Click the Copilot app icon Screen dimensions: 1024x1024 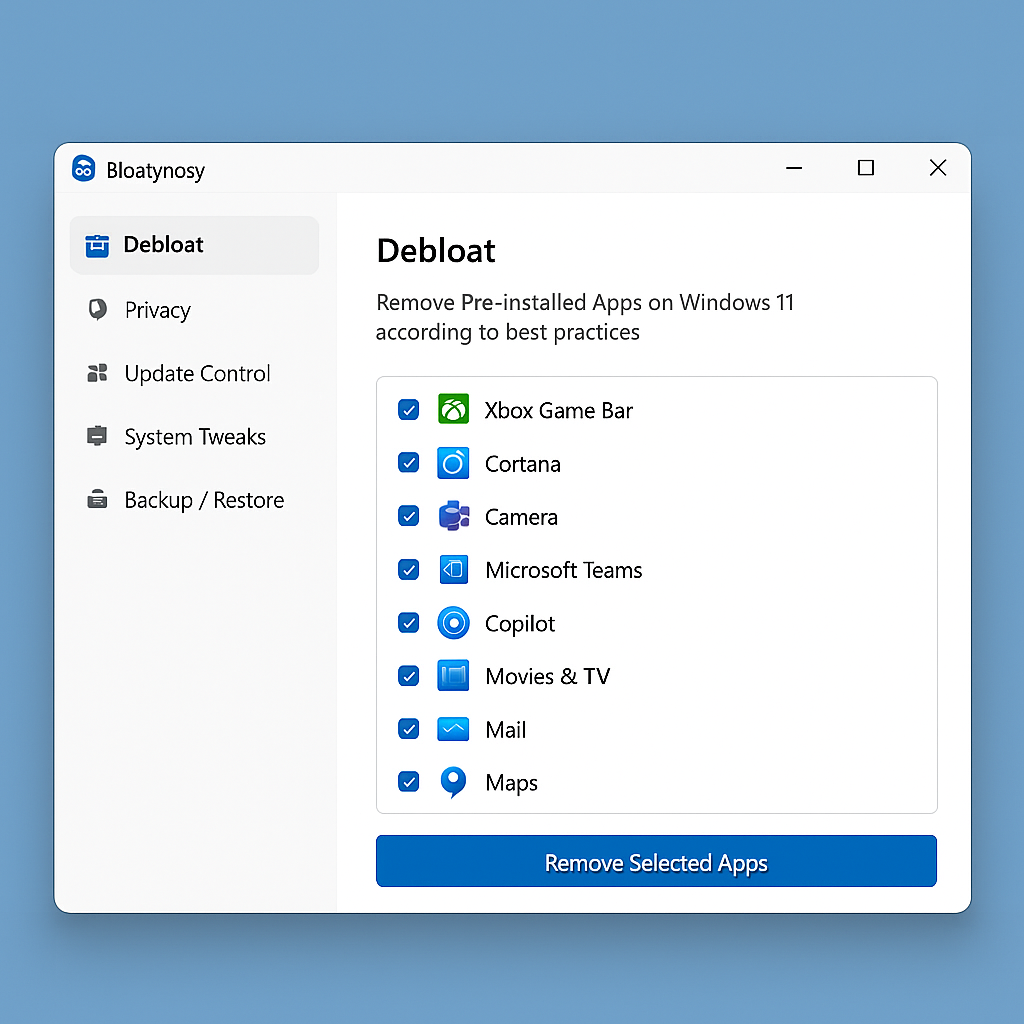453,623
